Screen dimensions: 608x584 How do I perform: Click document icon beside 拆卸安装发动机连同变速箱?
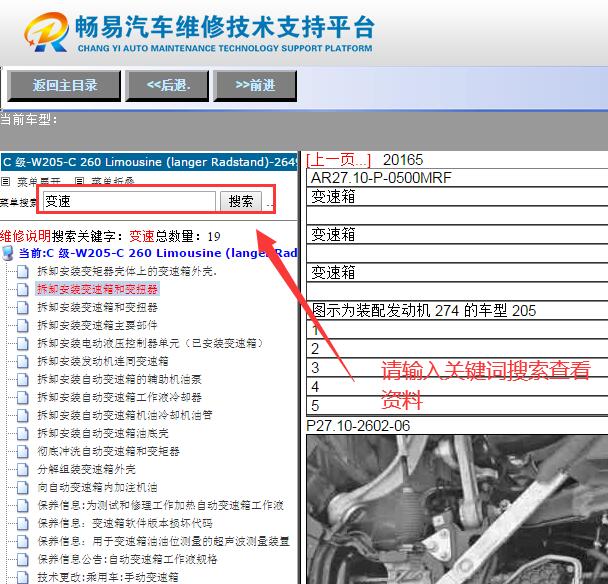[23, 361]
